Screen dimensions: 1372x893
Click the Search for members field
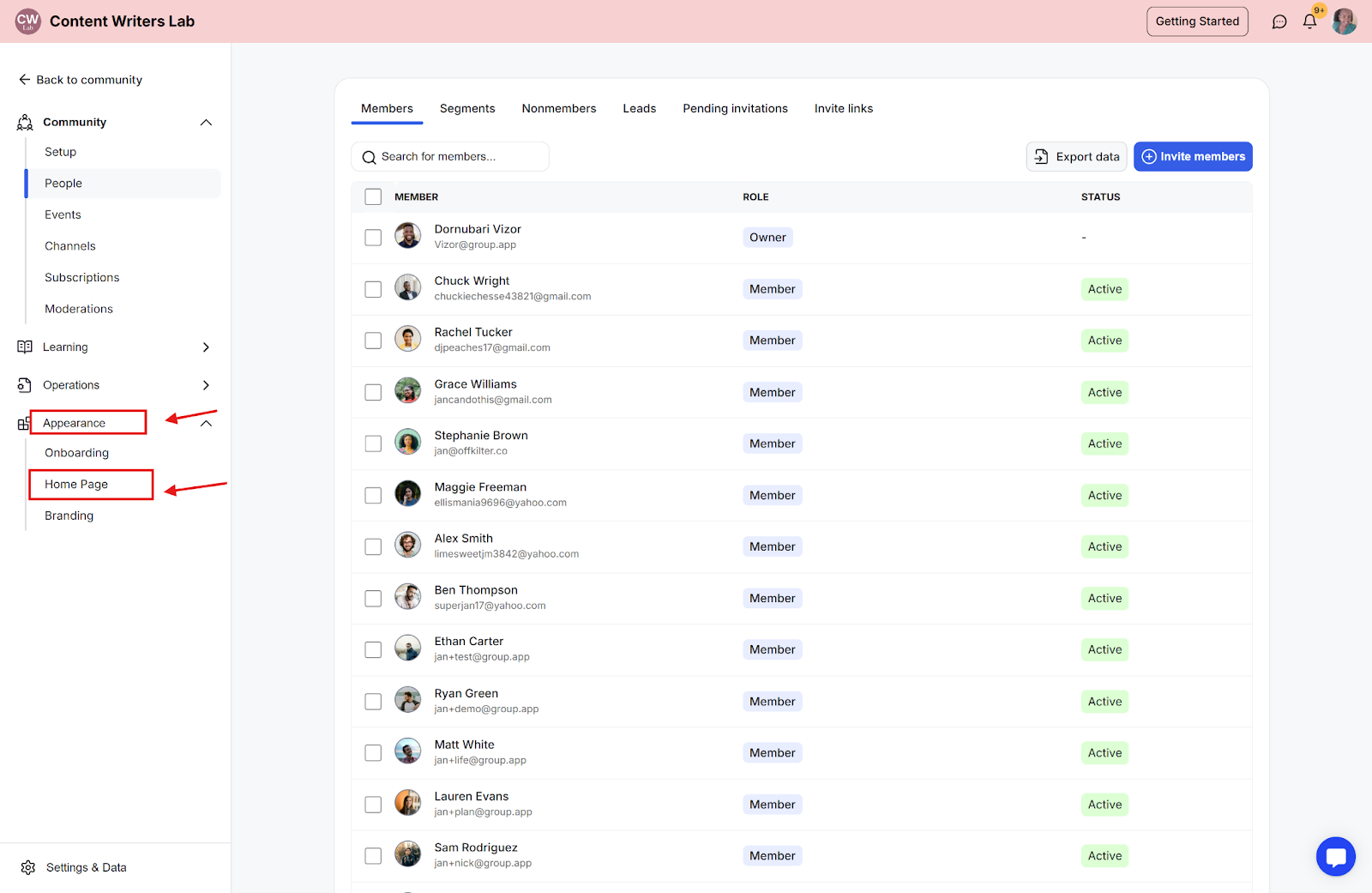pyautogui.click(x=450, y=156)
